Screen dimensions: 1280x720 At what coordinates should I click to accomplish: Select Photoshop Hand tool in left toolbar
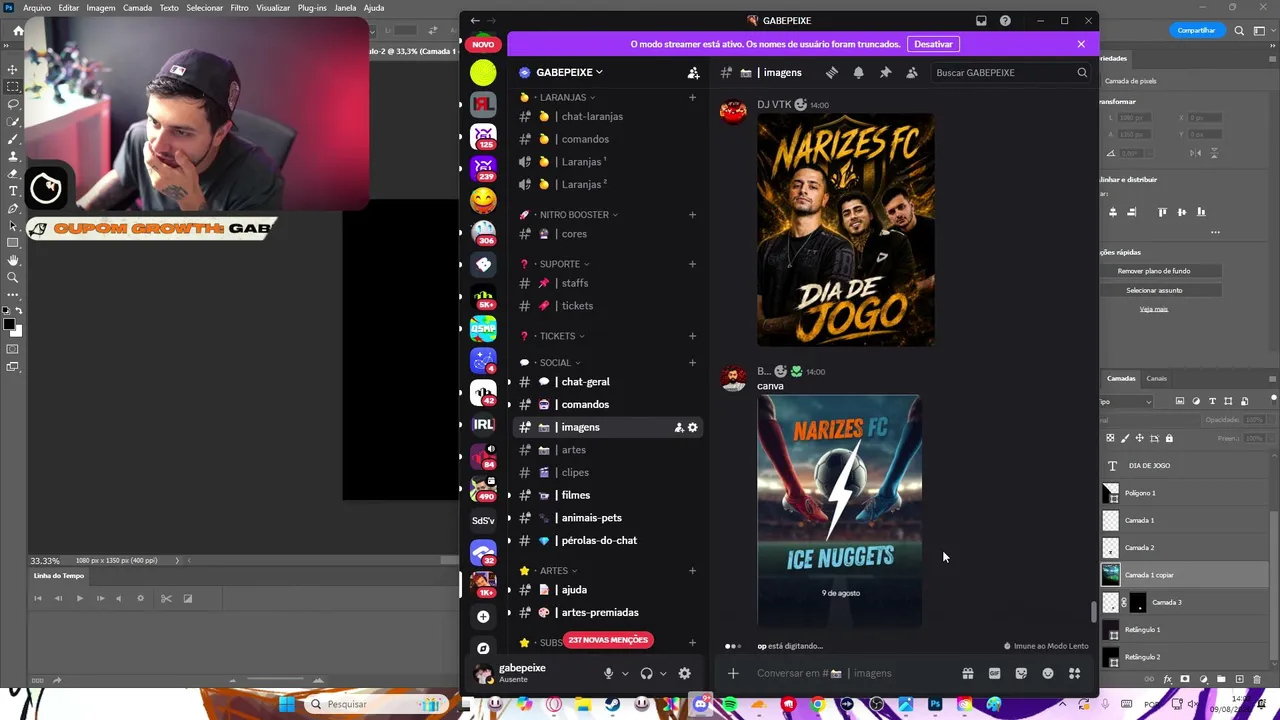point(13,260)
